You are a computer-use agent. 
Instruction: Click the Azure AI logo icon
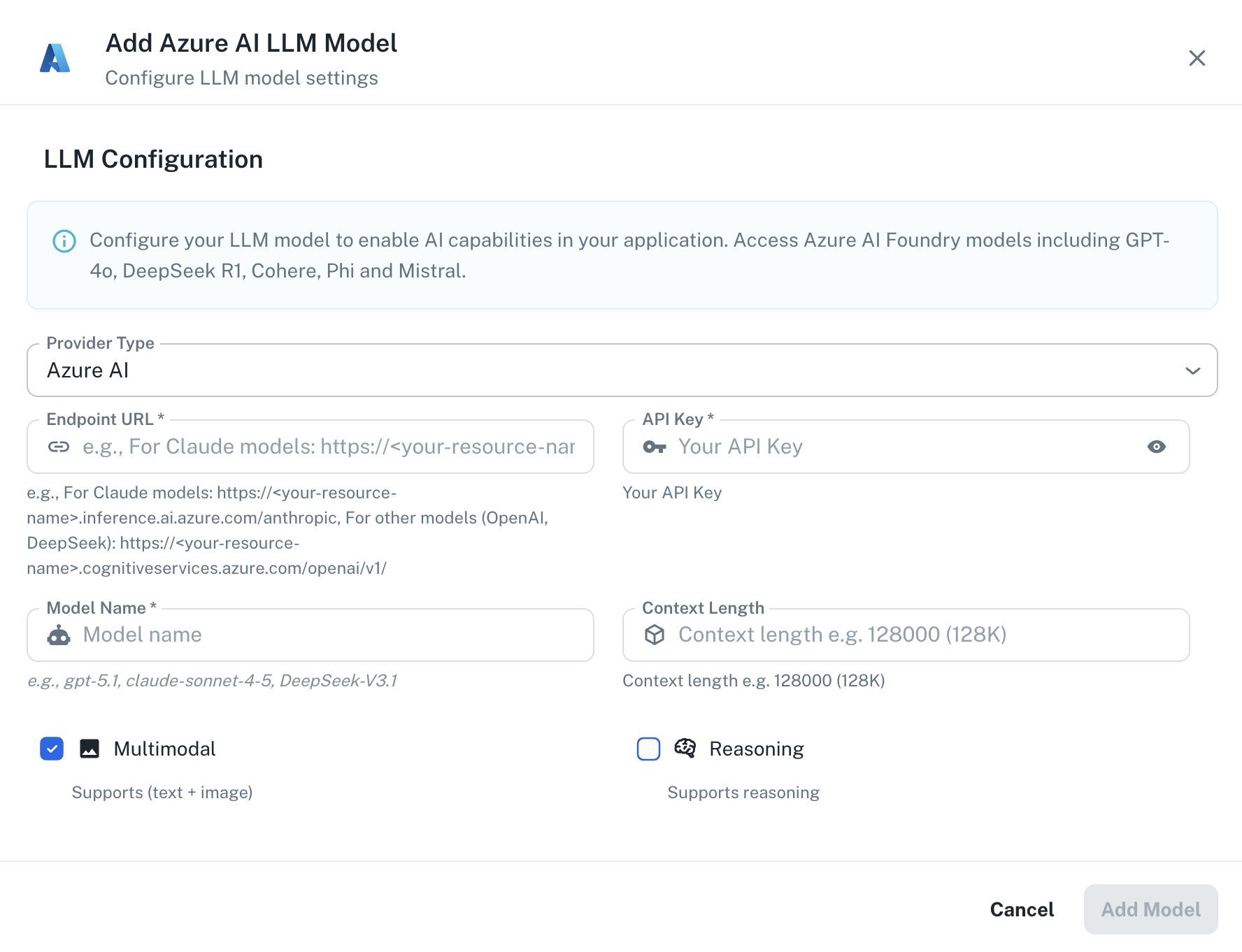[x=55, y=57]
